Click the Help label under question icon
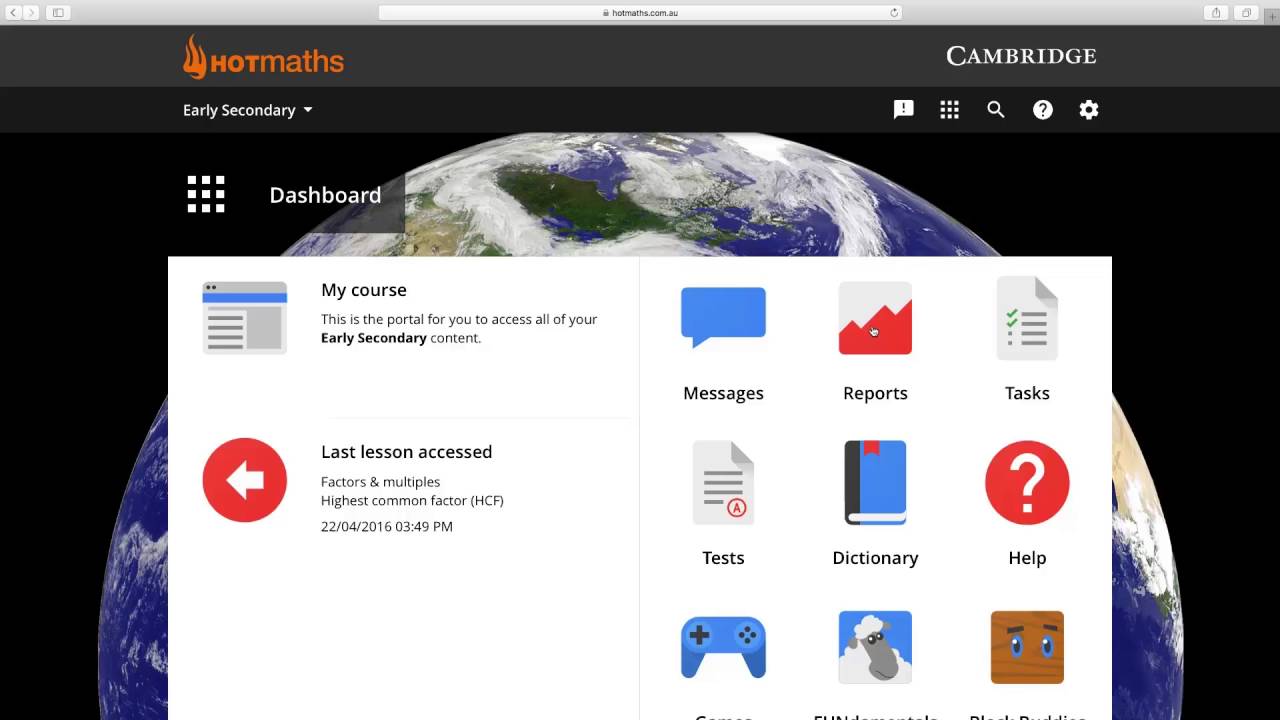 click(1027, 558)
